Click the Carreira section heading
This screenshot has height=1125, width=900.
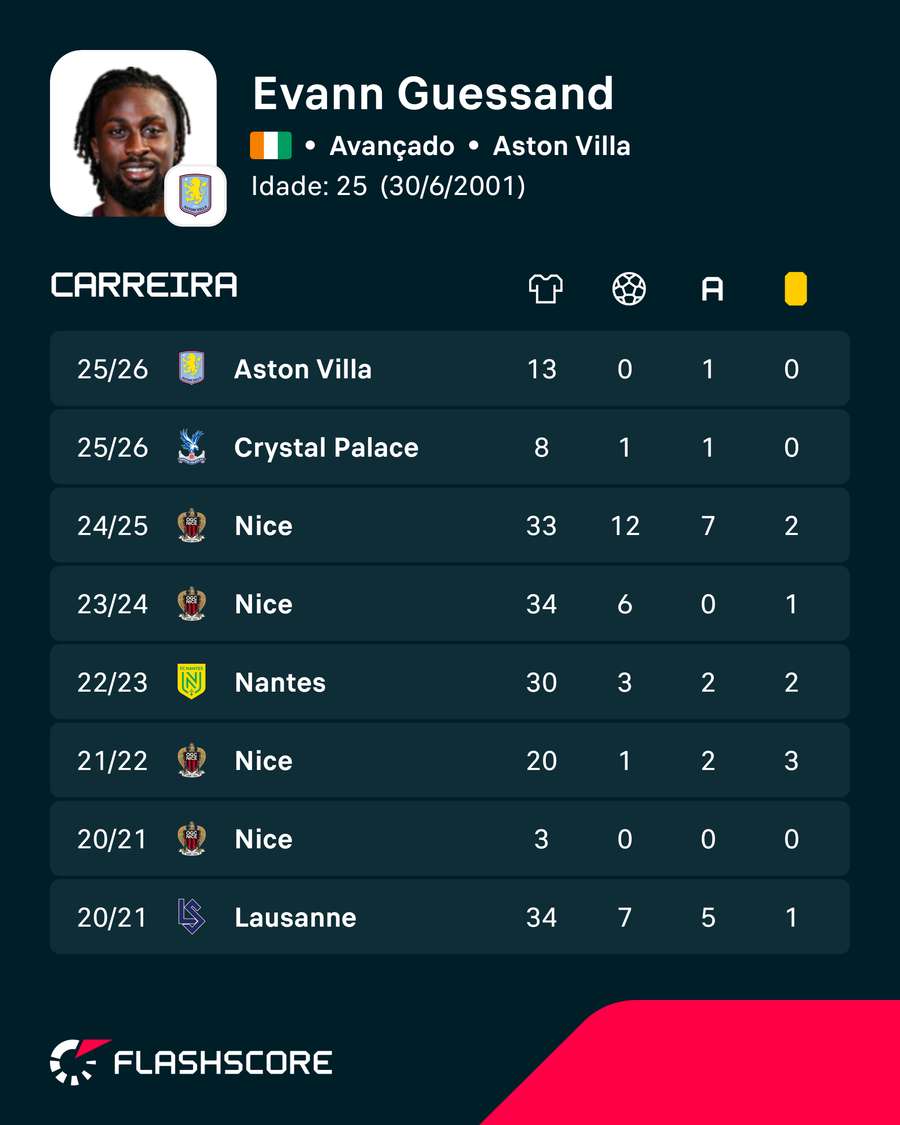click(144, 285)
